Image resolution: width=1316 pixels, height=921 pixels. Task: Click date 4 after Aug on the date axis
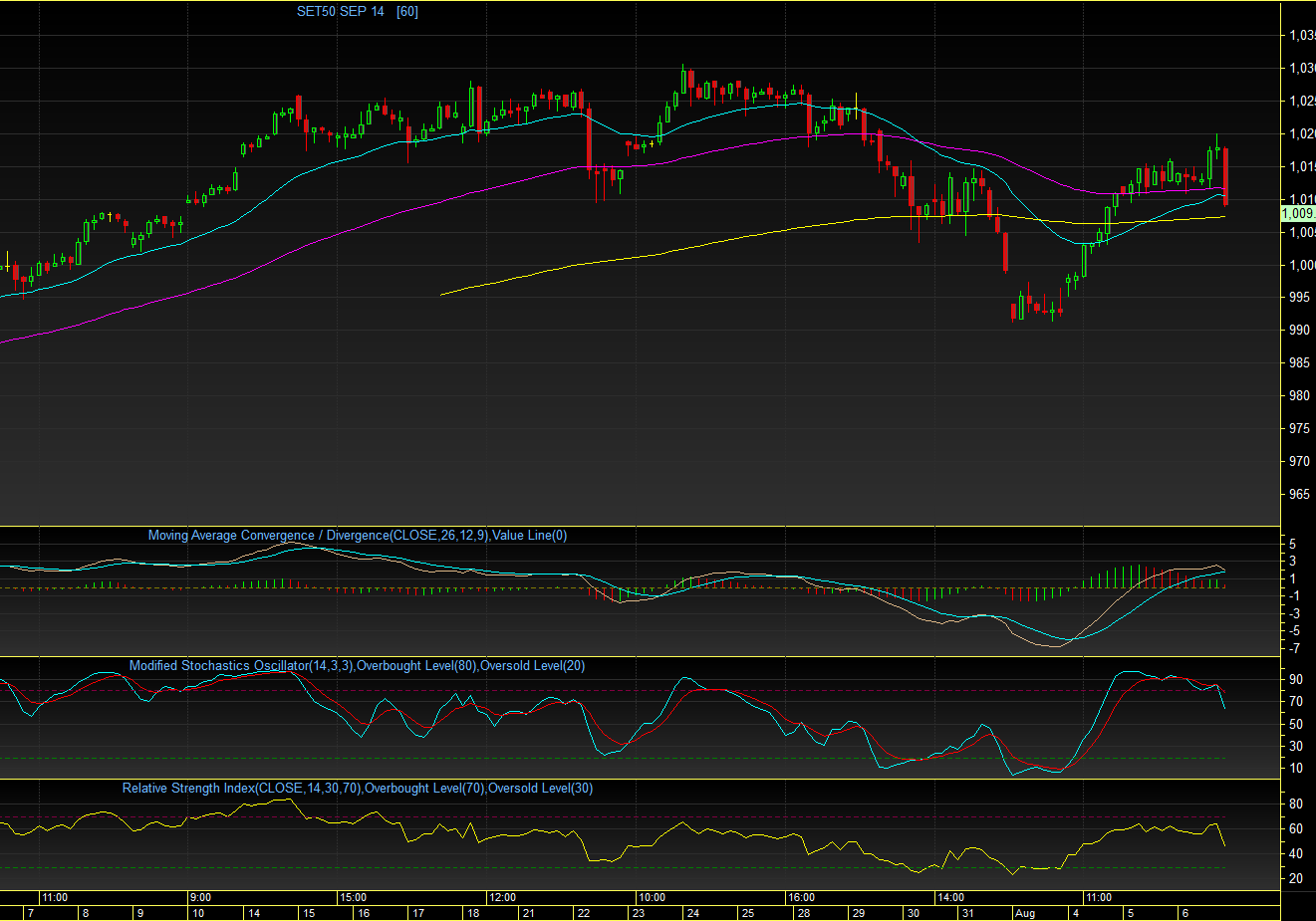click(x=1076, y=913)
